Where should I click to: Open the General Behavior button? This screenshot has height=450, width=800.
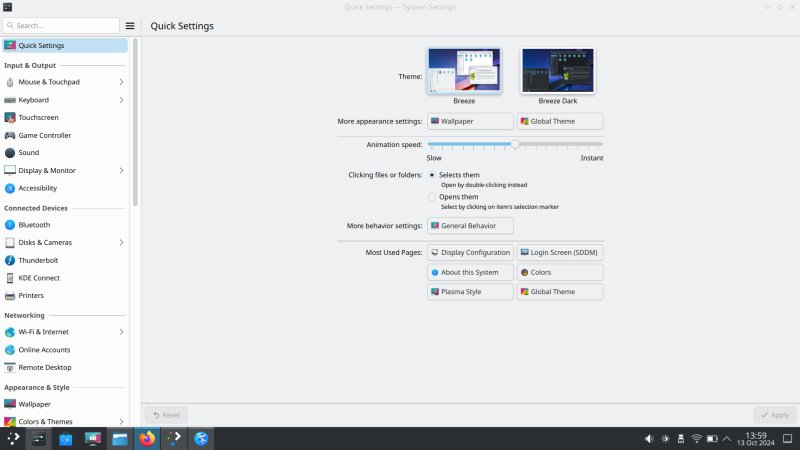[x=470, y=226]
